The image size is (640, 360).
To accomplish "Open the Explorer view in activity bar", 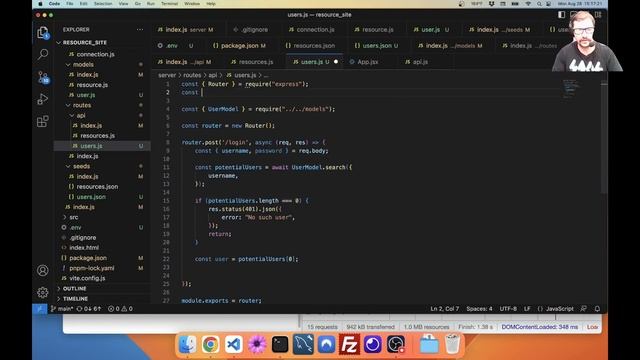I will point(43,33).
